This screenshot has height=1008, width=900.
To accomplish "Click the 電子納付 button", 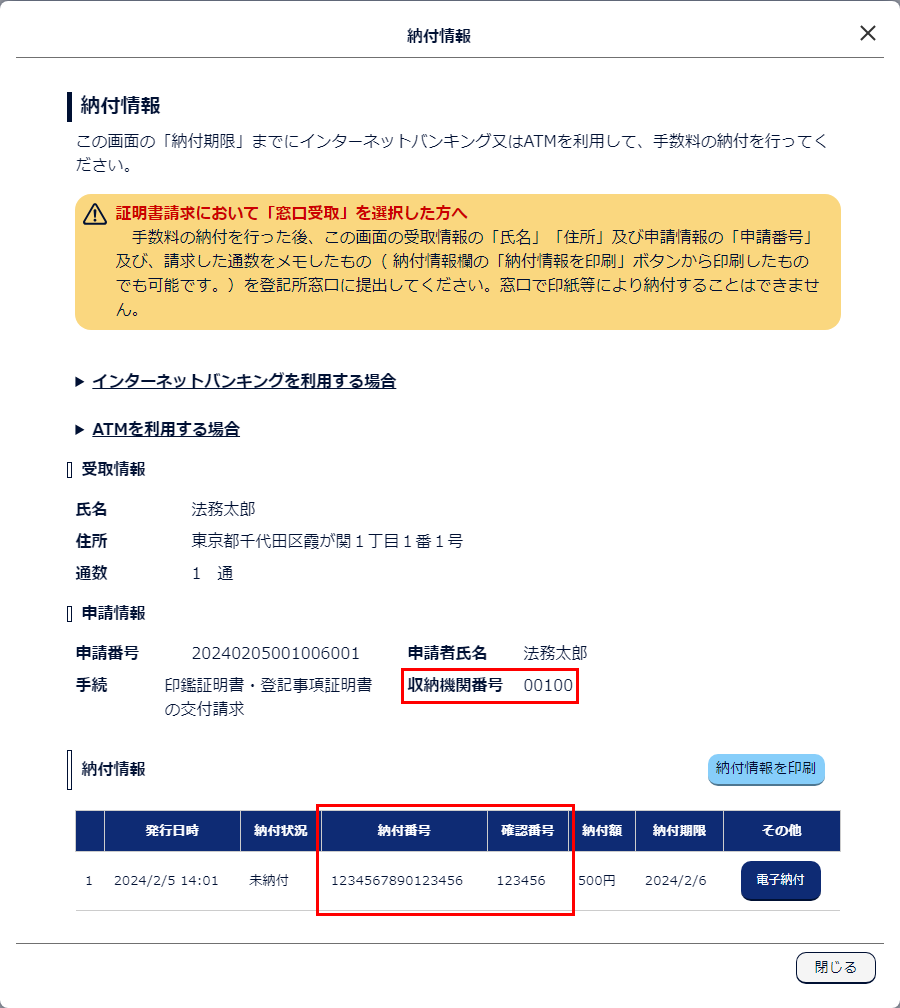I will (x=780, y=880).
